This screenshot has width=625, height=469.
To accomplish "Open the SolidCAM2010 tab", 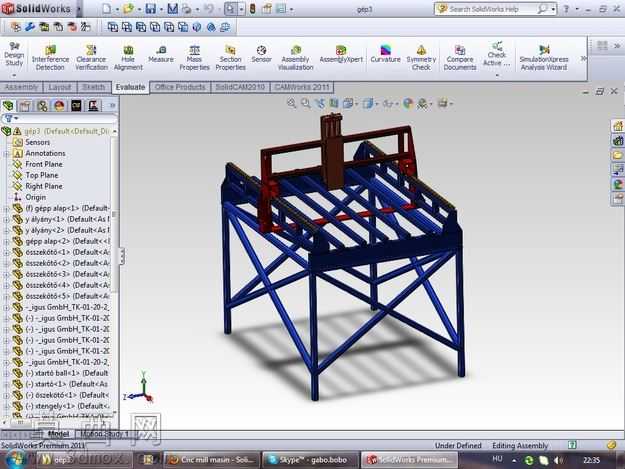I will 240,87.
